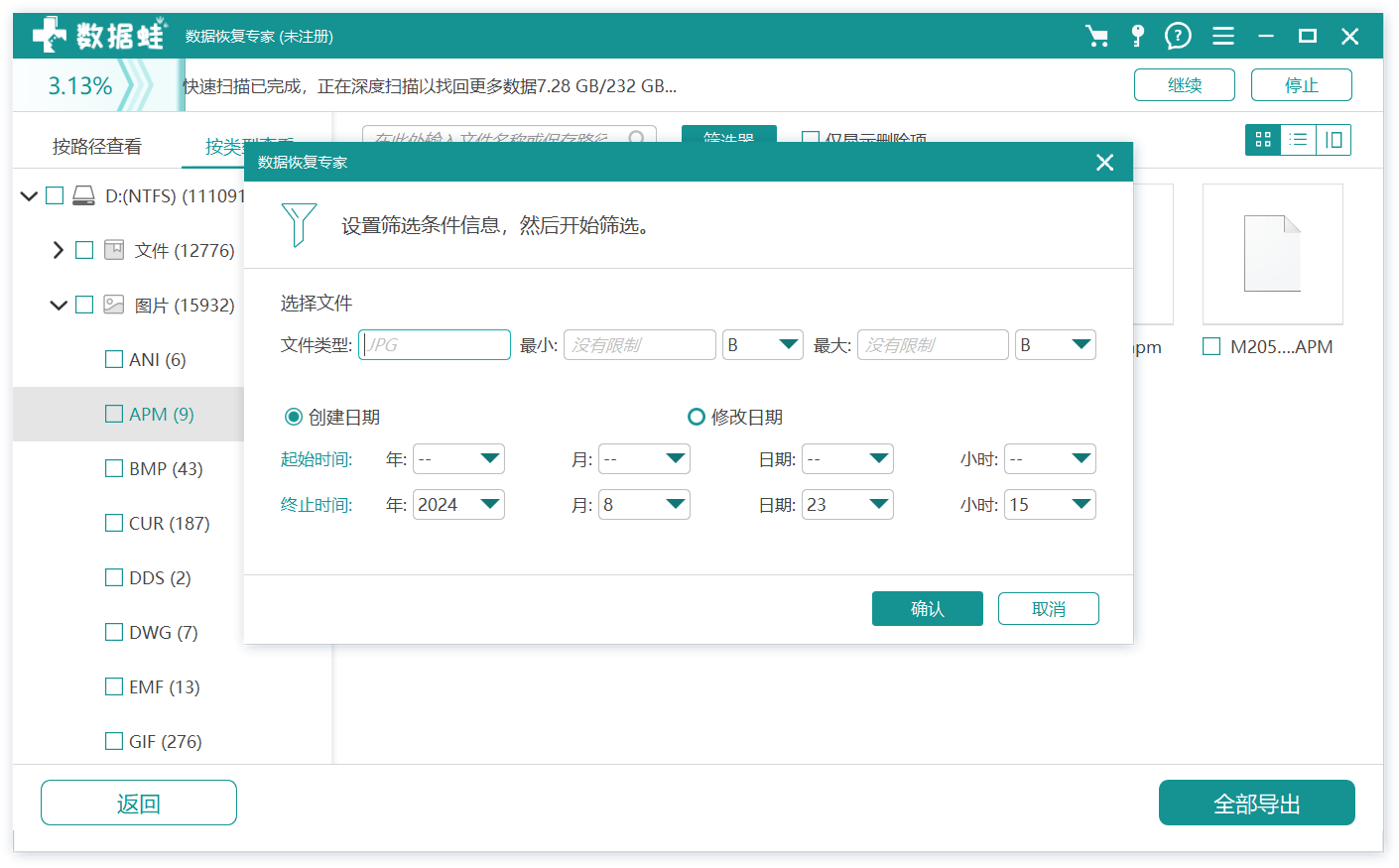Tick the APM (9) checkbox
Screen dimensions: 1399x868
coord(114,414)
